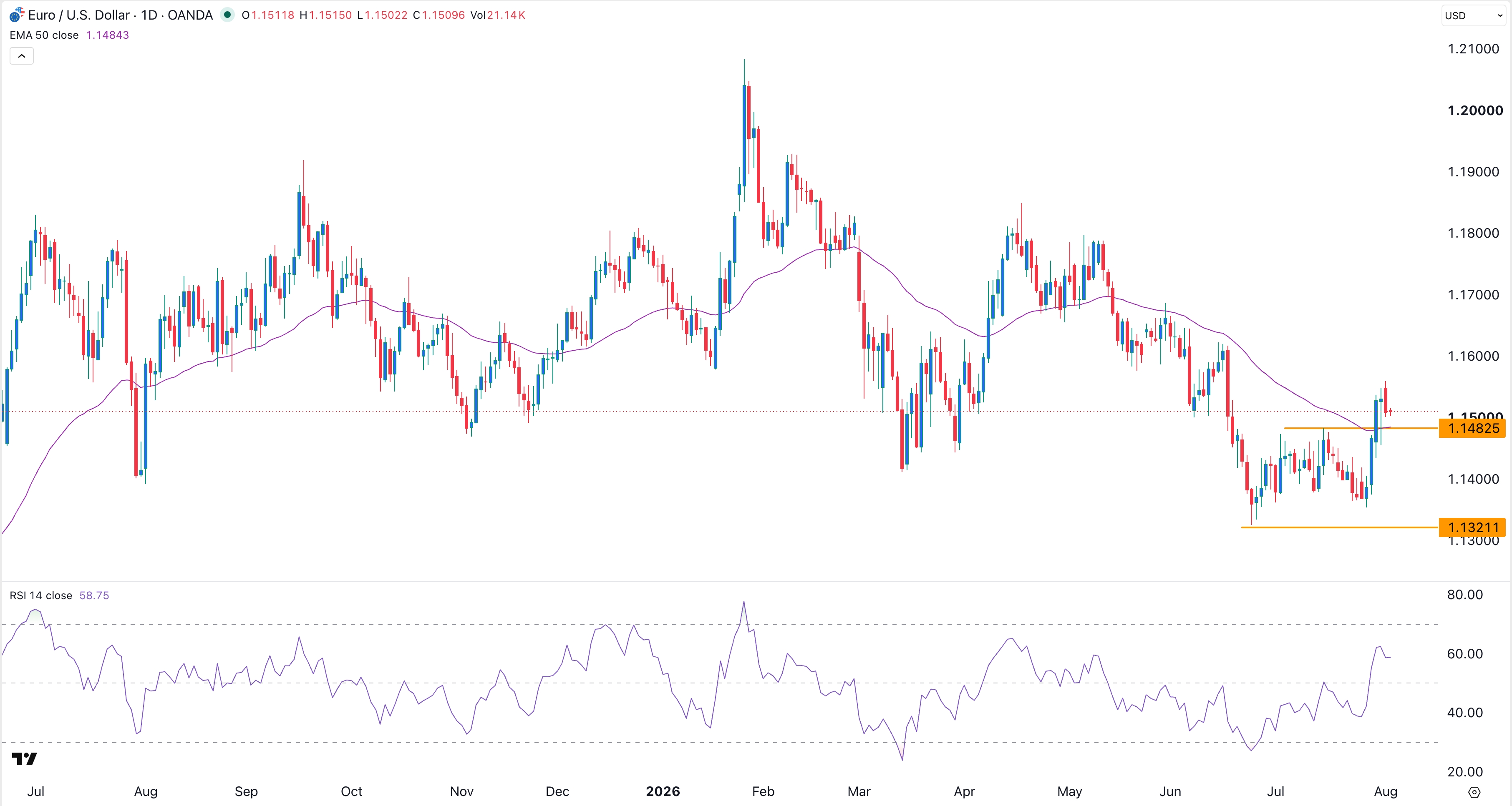This screenshot has width=1512, height=806.
Task: Click the open price O1.15118
Action: click(x=268, y=15)
